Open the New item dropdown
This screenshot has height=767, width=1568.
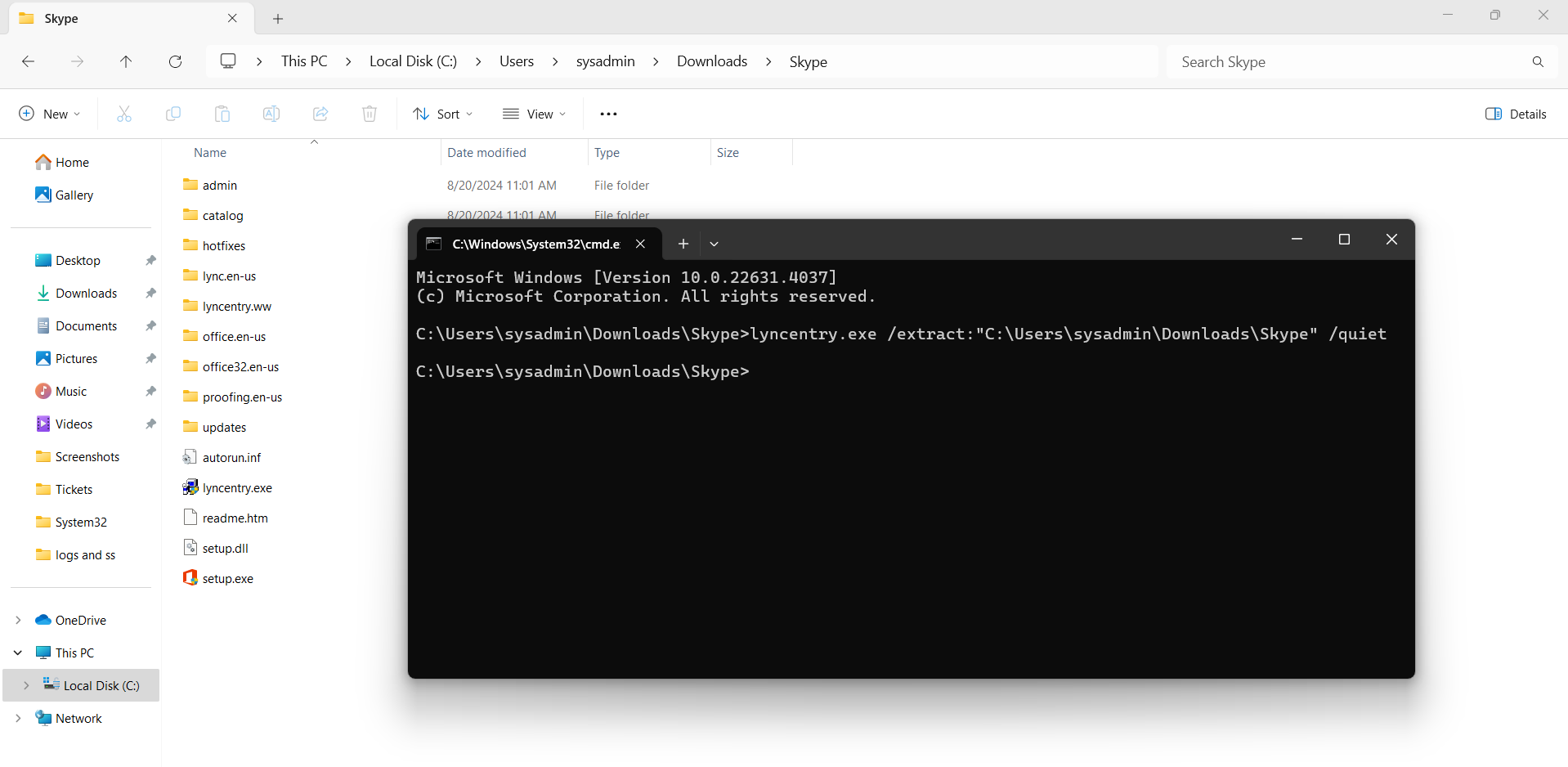49,114
